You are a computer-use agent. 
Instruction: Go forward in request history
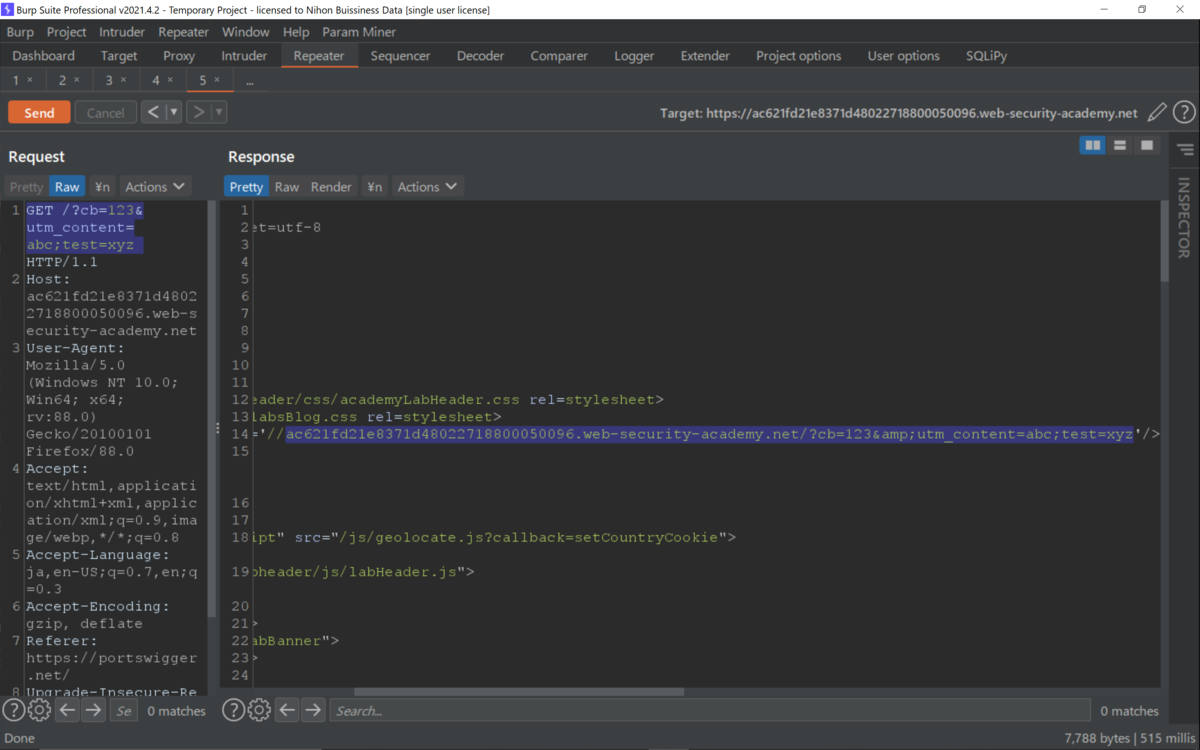[x=198, y=112]
